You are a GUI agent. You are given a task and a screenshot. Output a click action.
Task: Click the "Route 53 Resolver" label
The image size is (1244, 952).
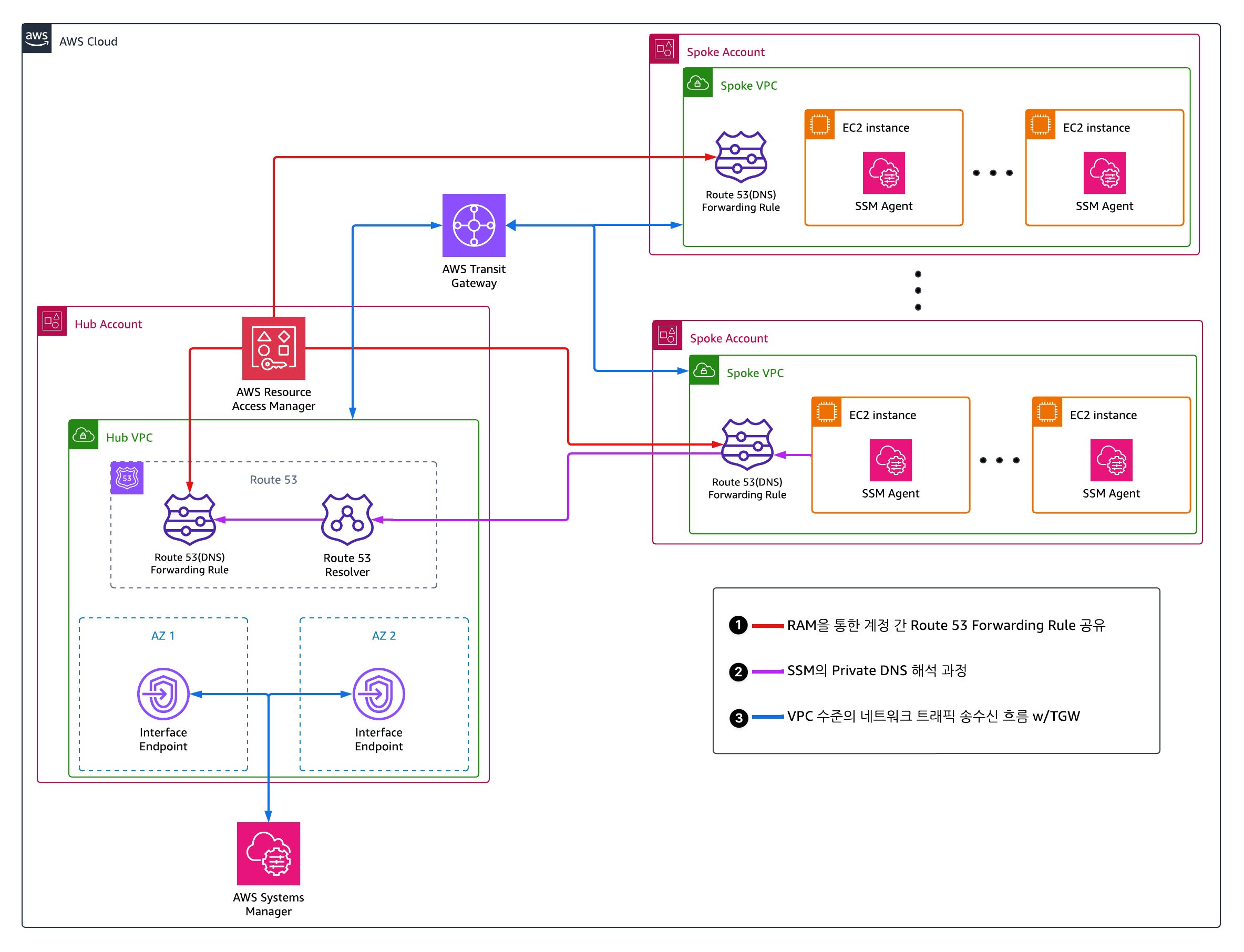pyautogui.click(x=347, y=565)
